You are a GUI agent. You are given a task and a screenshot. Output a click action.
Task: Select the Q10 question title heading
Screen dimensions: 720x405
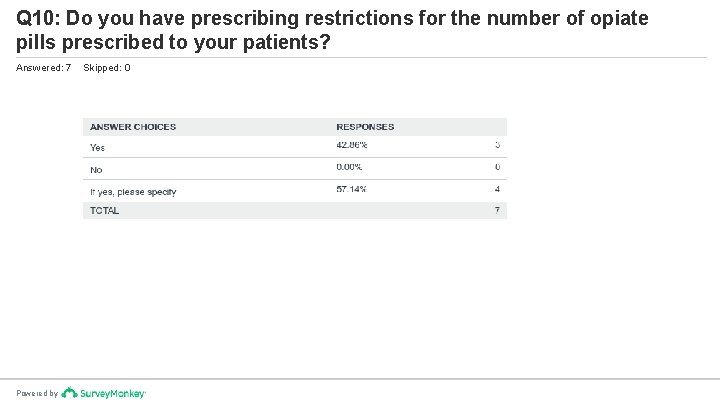[x=332, y=30]
